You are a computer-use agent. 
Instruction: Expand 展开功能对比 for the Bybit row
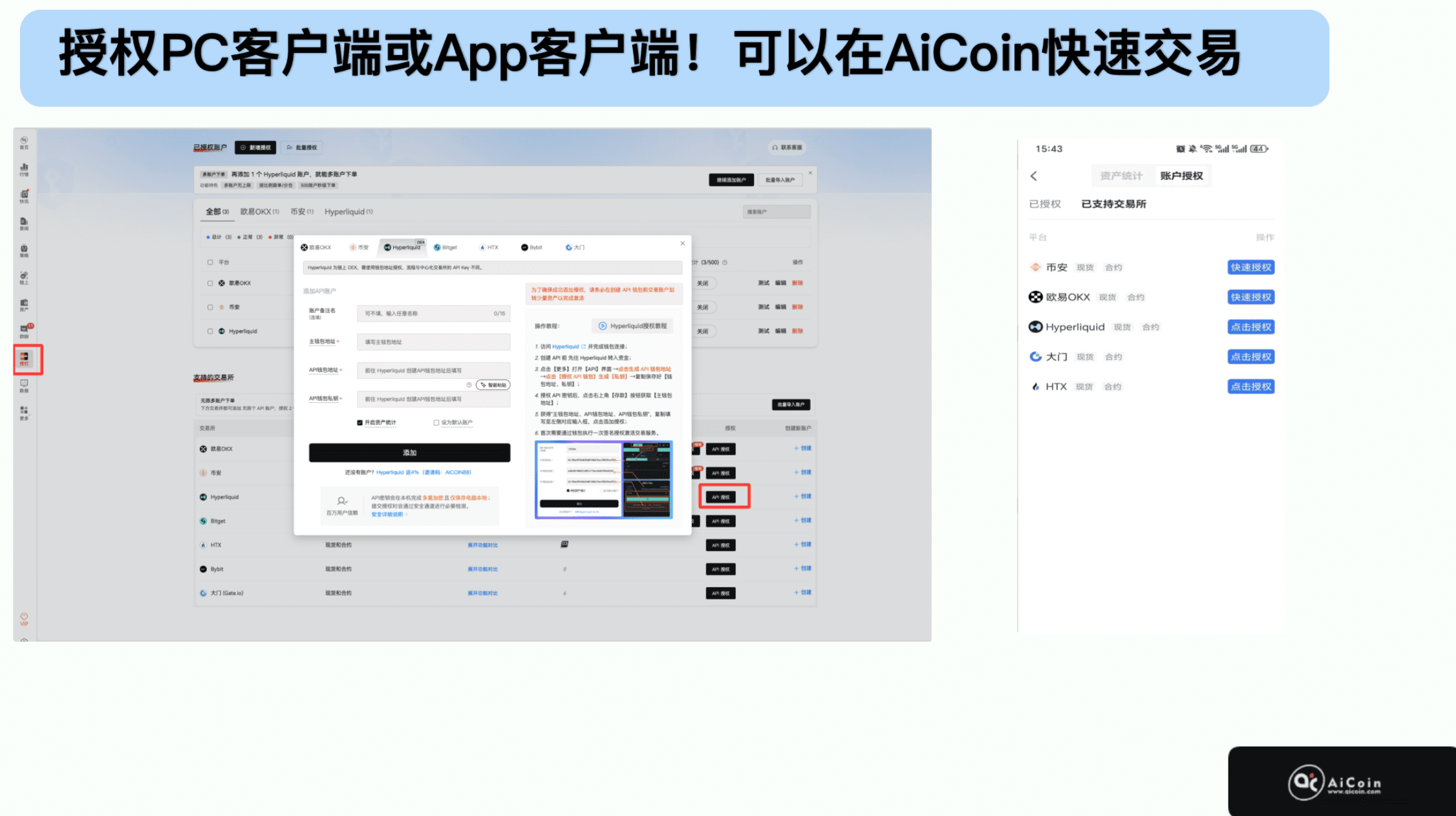482,569
